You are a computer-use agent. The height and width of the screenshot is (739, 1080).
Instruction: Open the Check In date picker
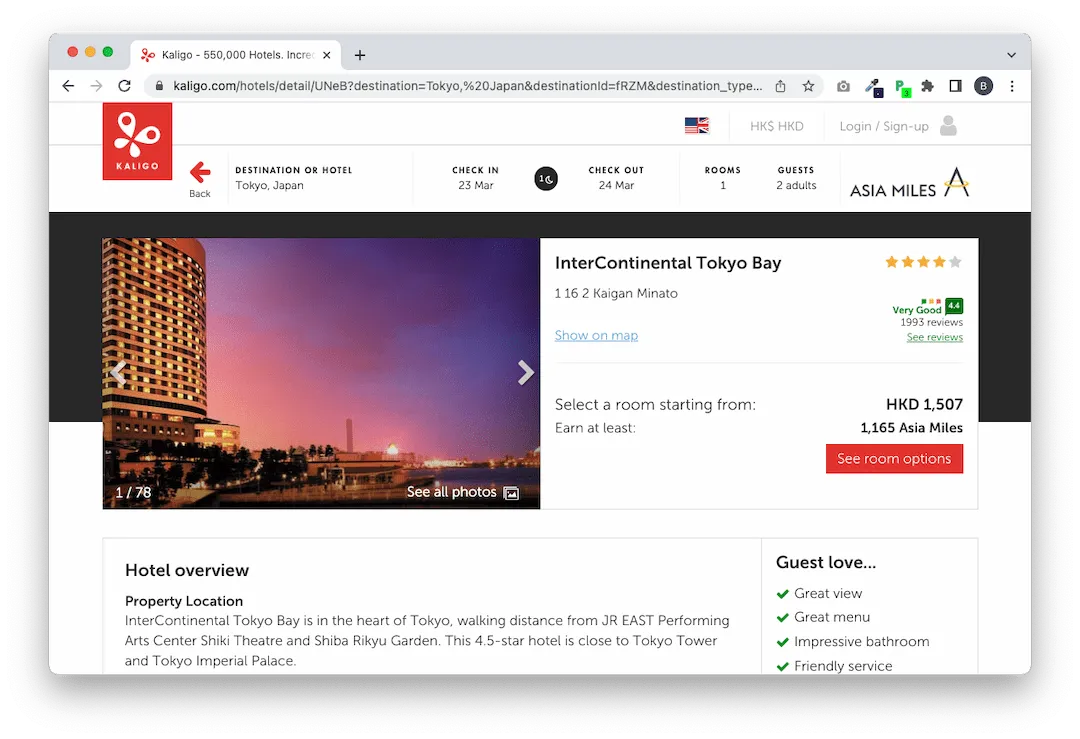click(476, 178)
